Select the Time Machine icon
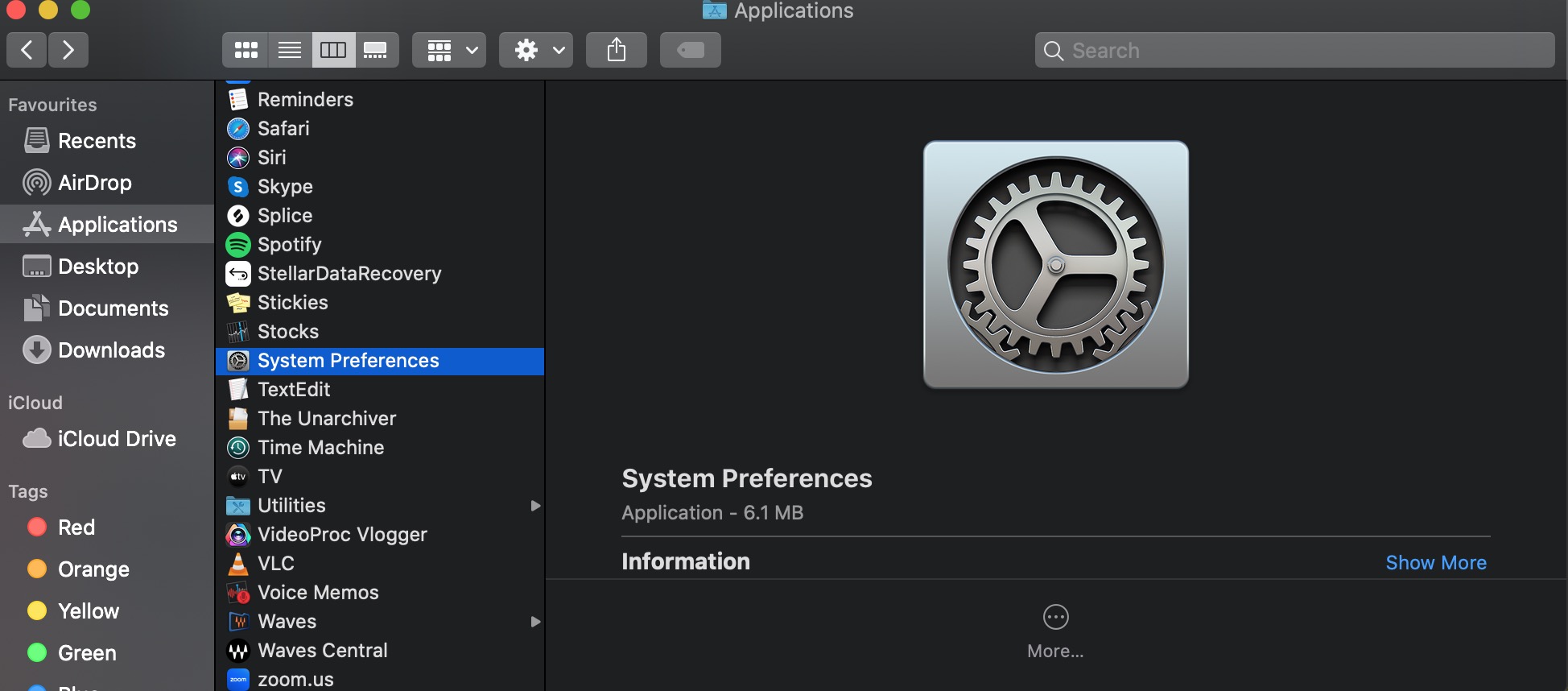This screenshot has height=691, width=1568. point(238,448)
